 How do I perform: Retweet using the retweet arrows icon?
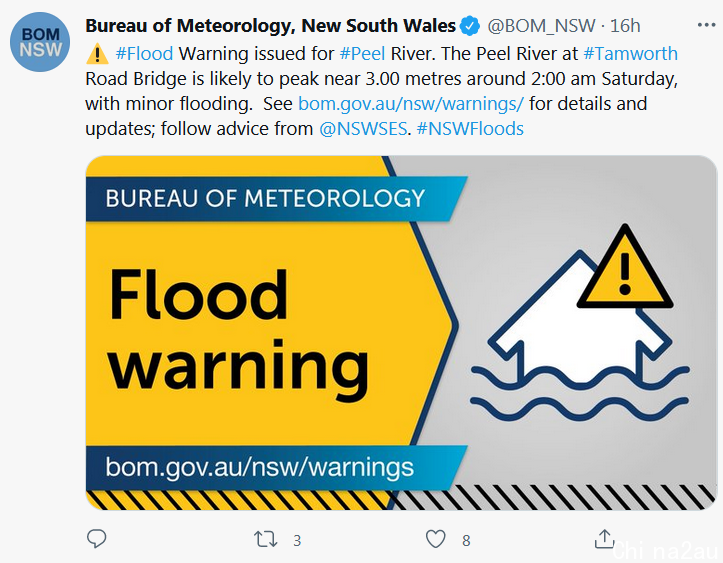tap(266, 539)
